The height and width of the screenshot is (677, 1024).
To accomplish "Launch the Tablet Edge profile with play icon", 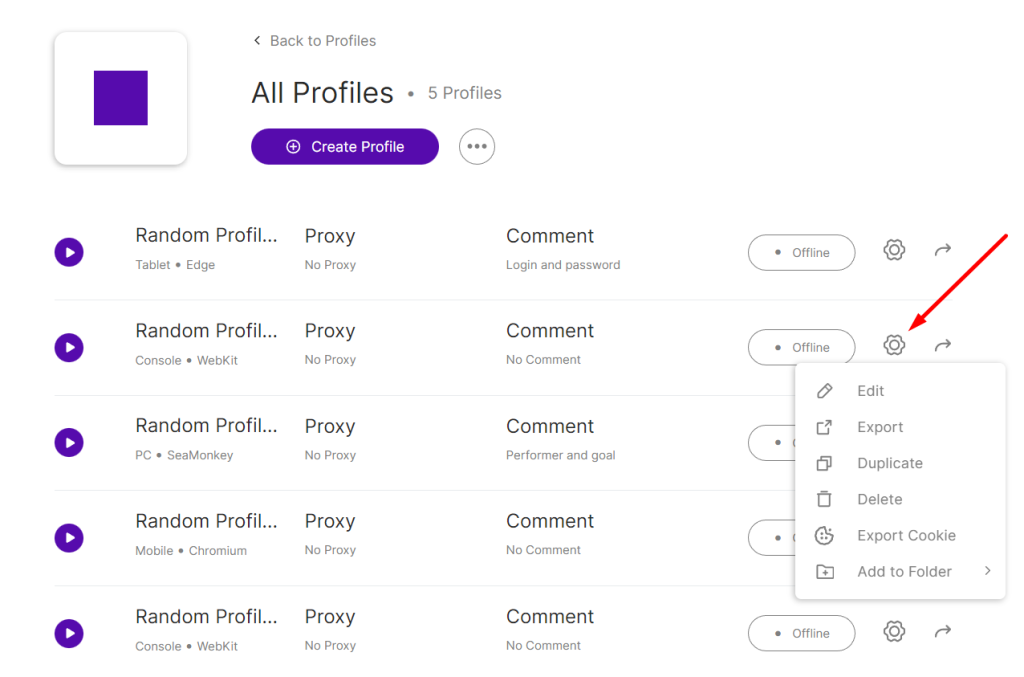I will coord(69,252).
